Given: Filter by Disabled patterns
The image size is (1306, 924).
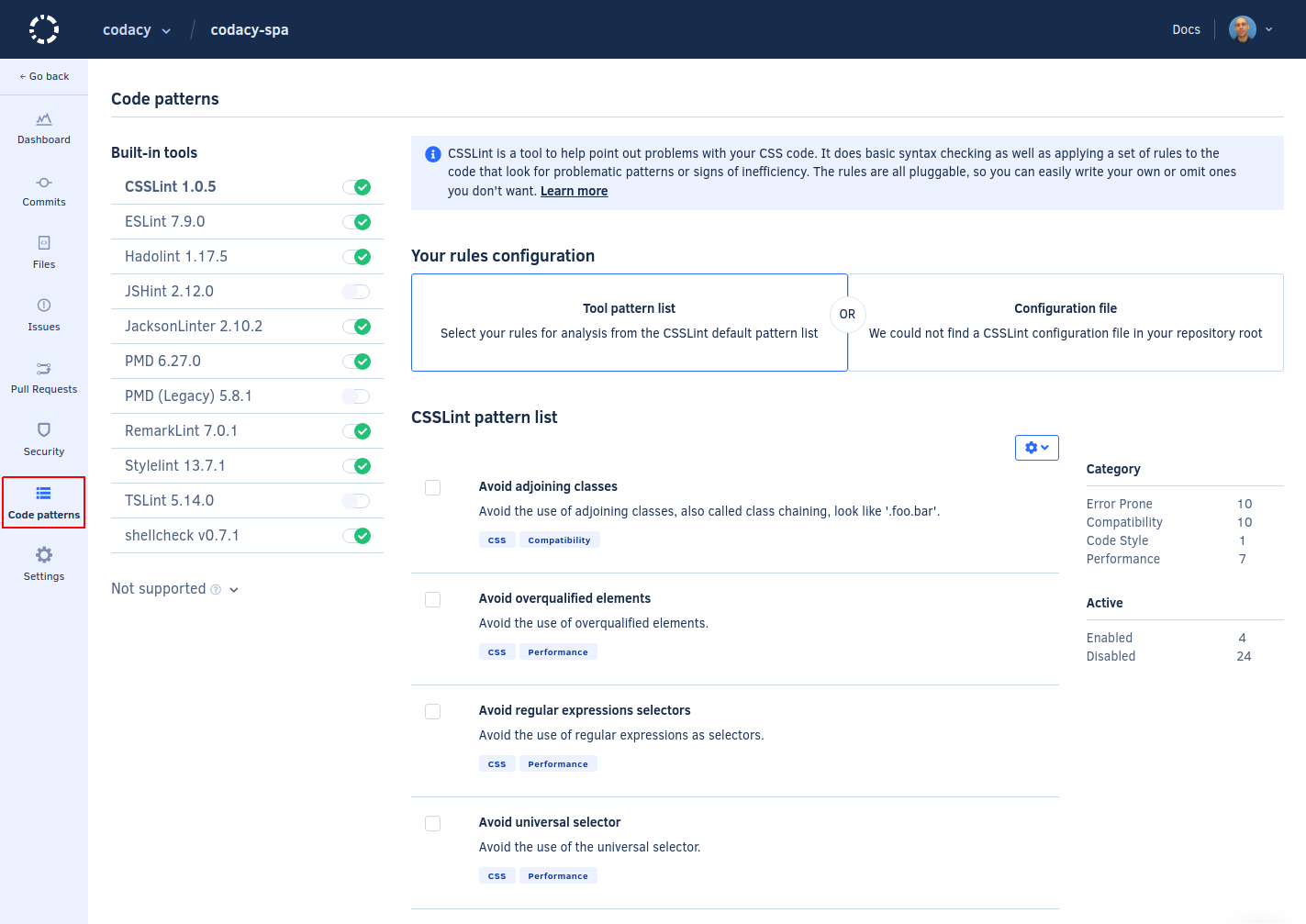Looking at the screenshot, I should pyautogui.click(x=1111, y=656).
